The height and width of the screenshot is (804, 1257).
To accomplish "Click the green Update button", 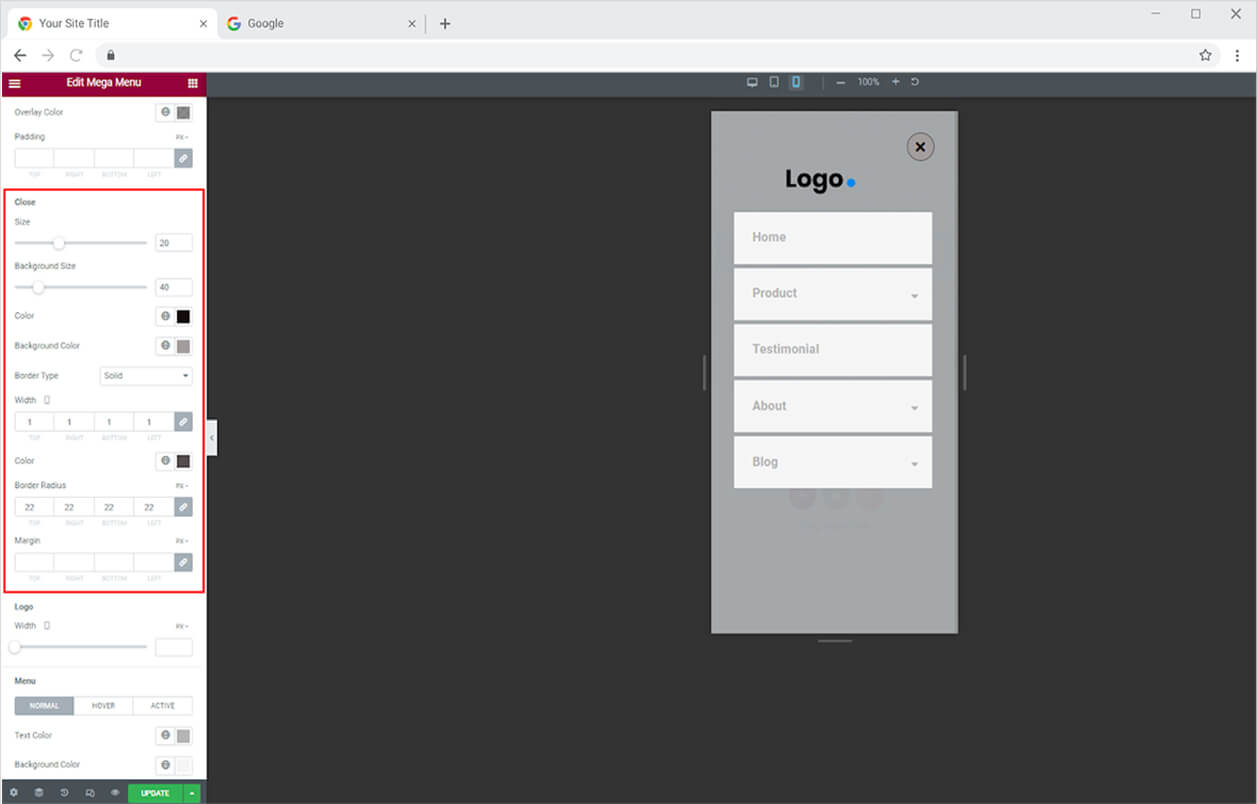I will 155,793.
